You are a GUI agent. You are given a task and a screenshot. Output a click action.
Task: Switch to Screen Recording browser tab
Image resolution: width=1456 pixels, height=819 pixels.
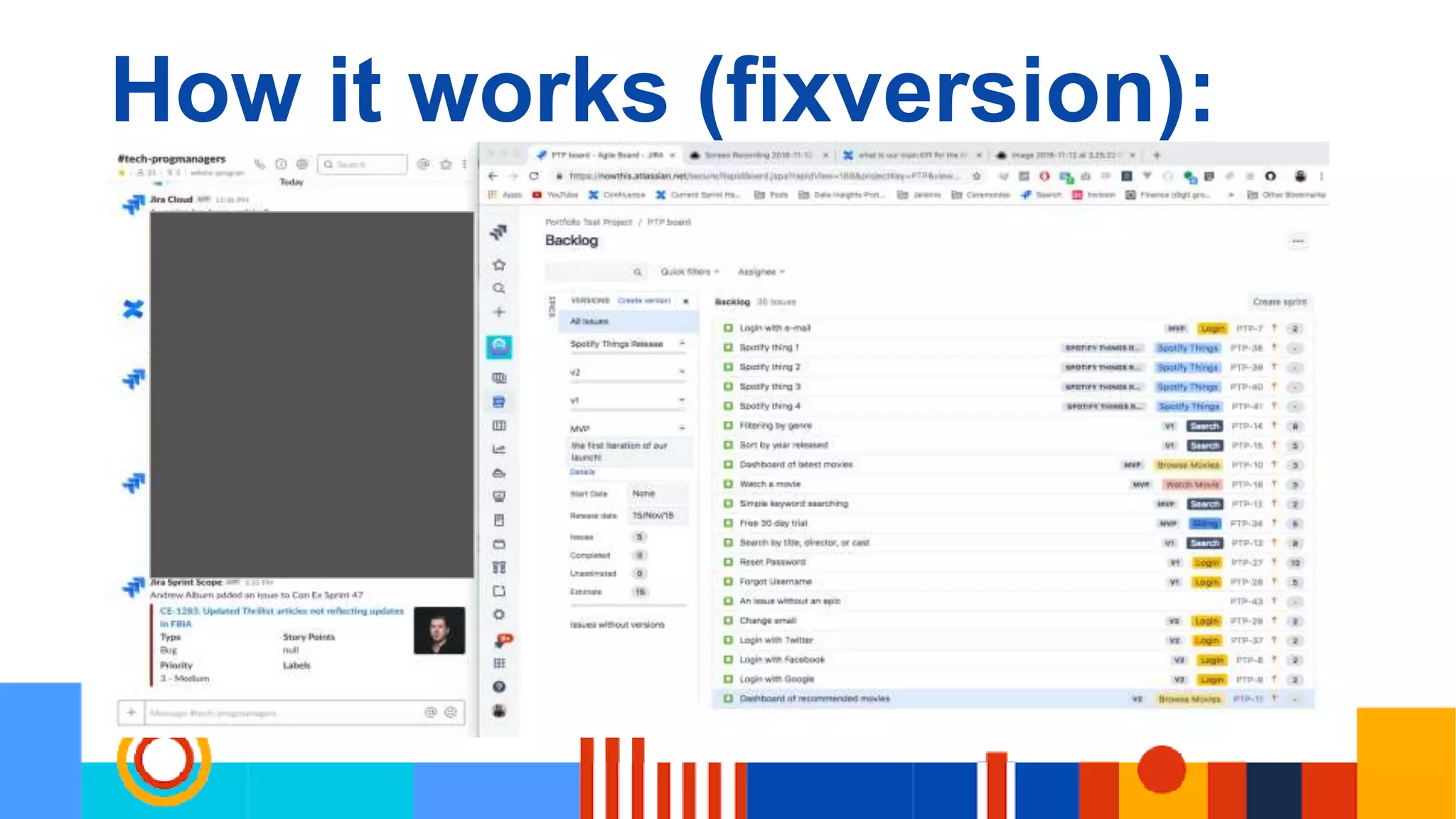(758, 155)
